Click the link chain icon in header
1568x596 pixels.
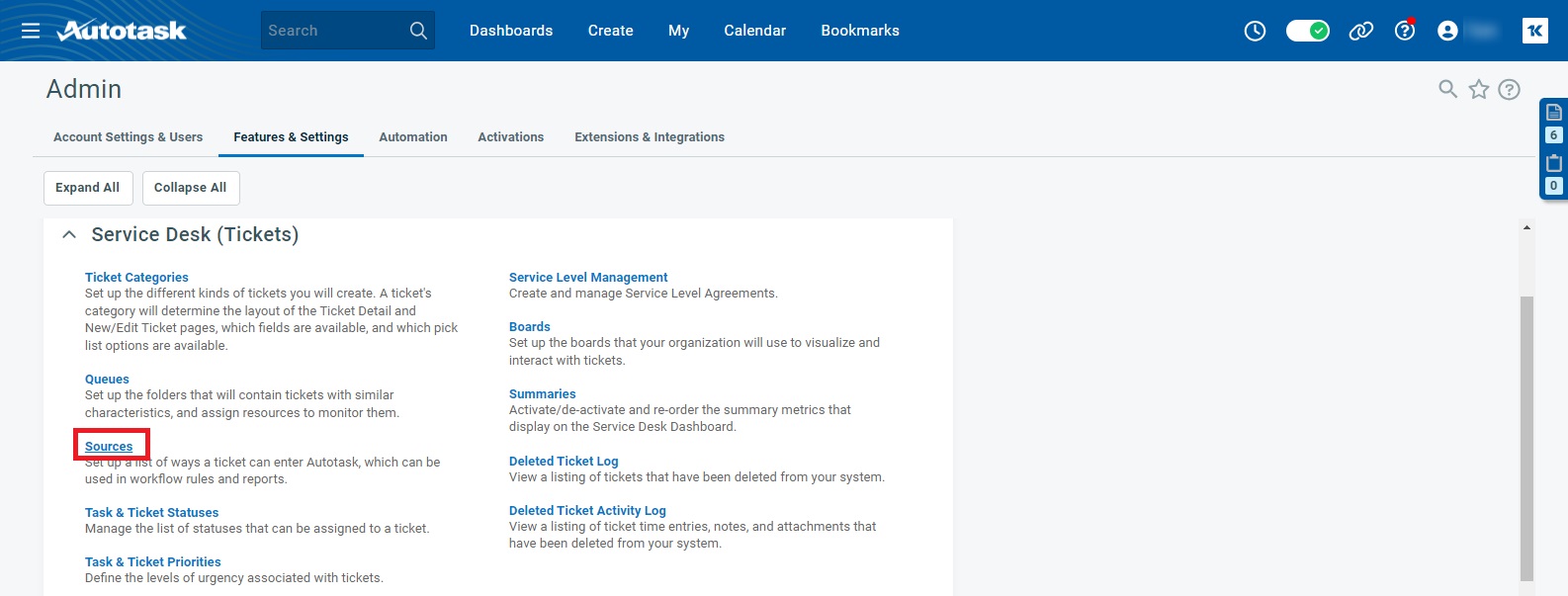point(1361,31)
